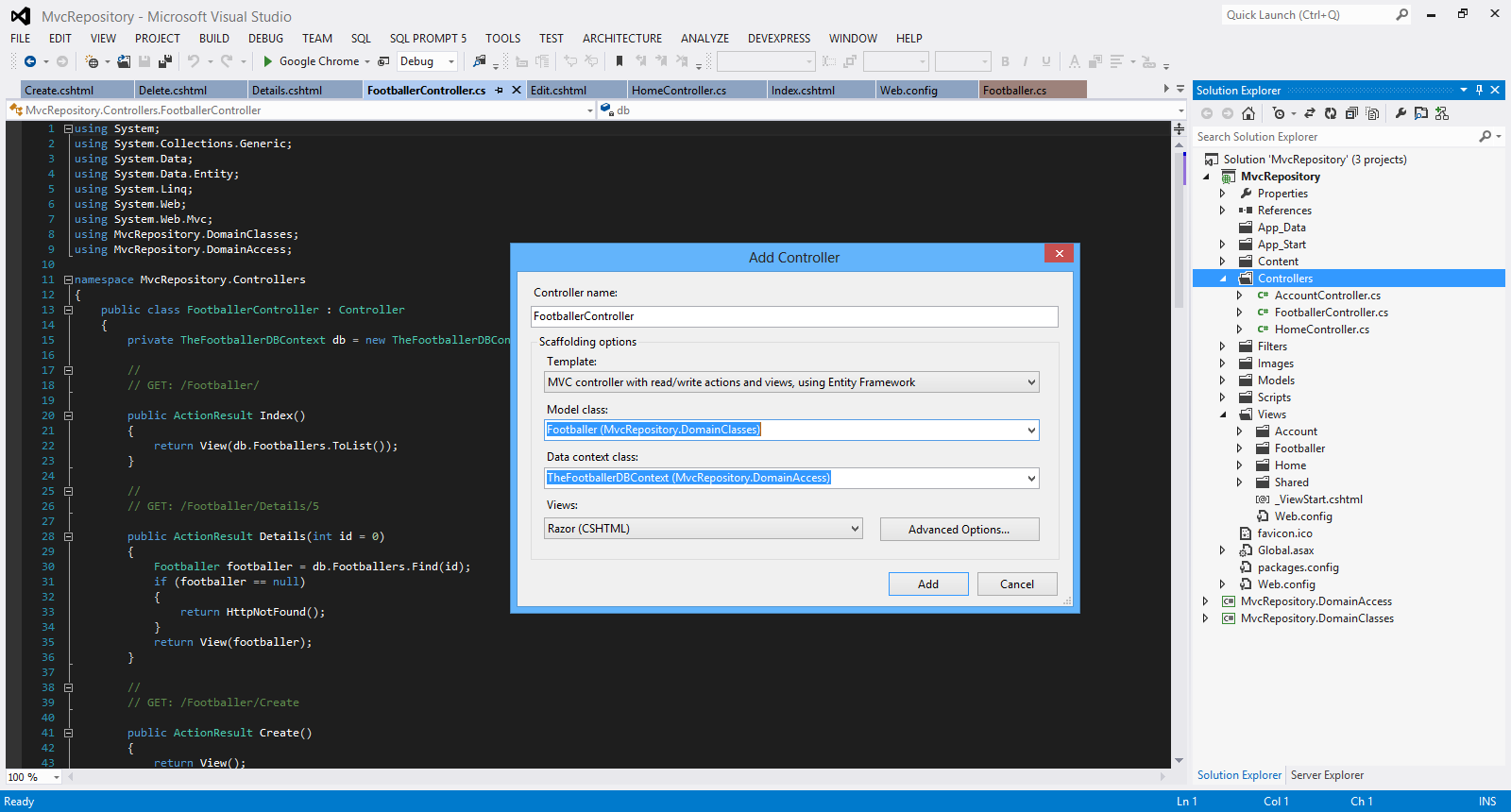Click the Advanced Options... button

(x=959, y=530)
